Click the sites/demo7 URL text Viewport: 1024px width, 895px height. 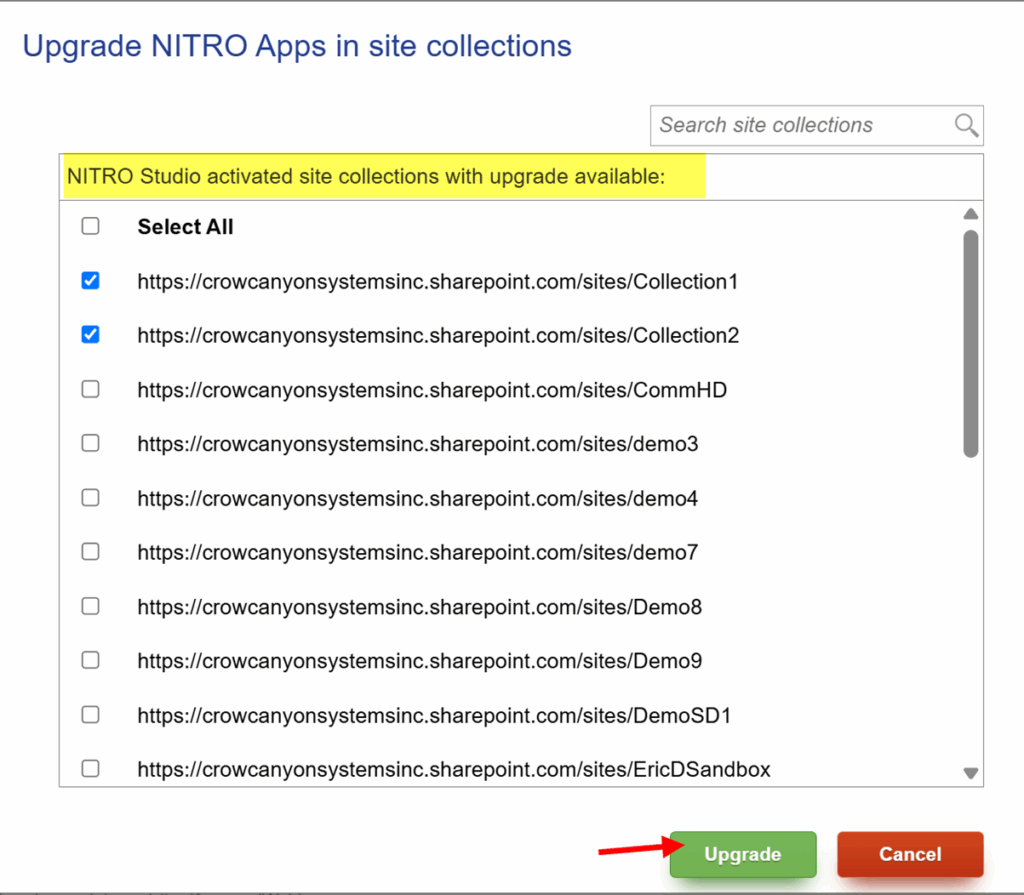[418, 553]
